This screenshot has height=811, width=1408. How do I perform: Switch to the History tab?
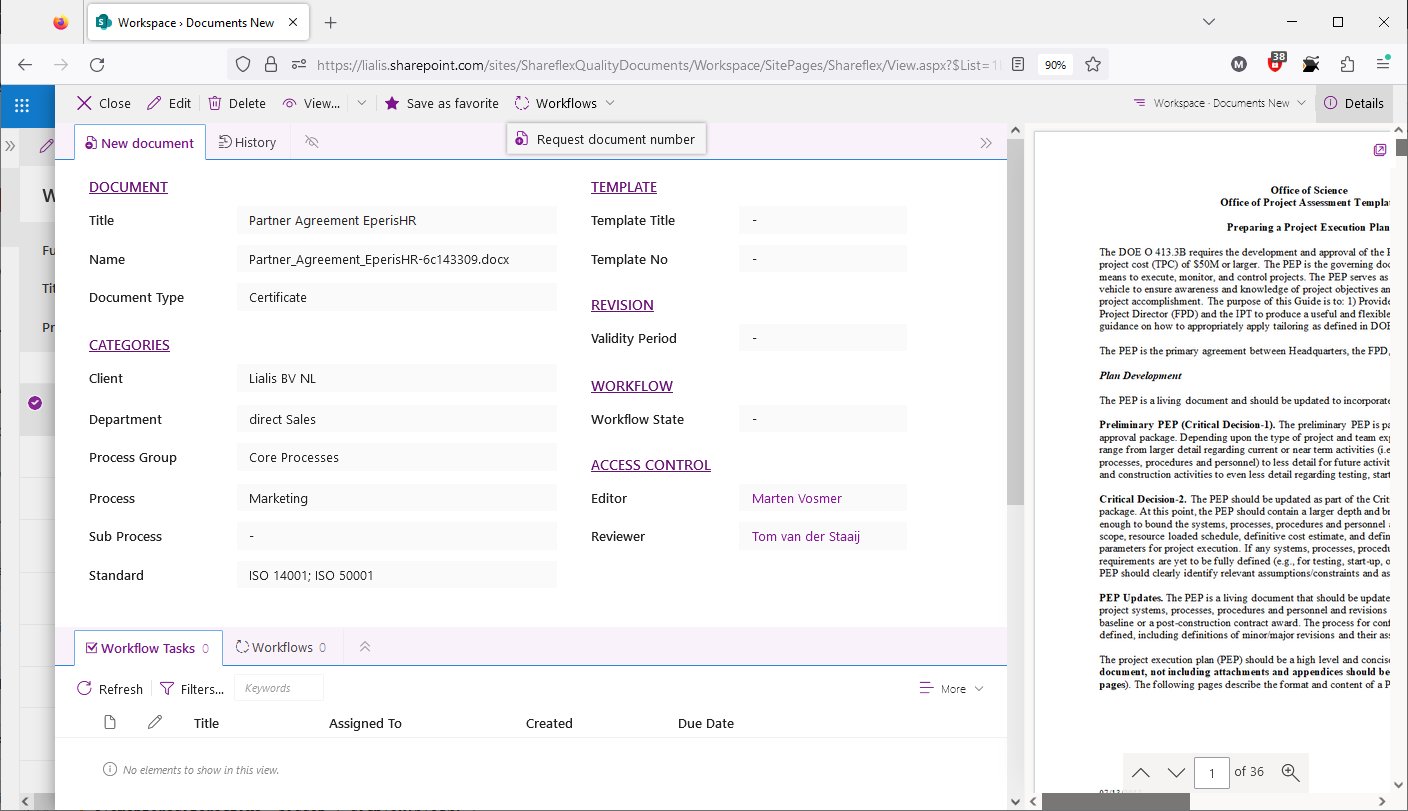247,143
